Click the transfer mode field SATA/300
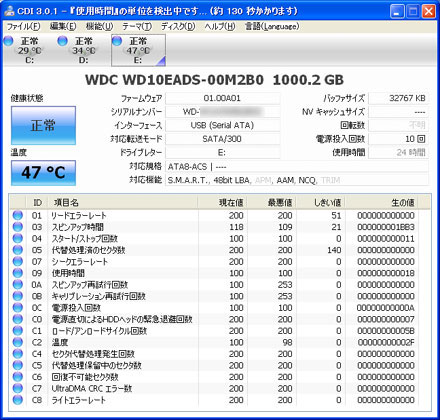Screen dimensions: 440x420 tap(222, 139)
